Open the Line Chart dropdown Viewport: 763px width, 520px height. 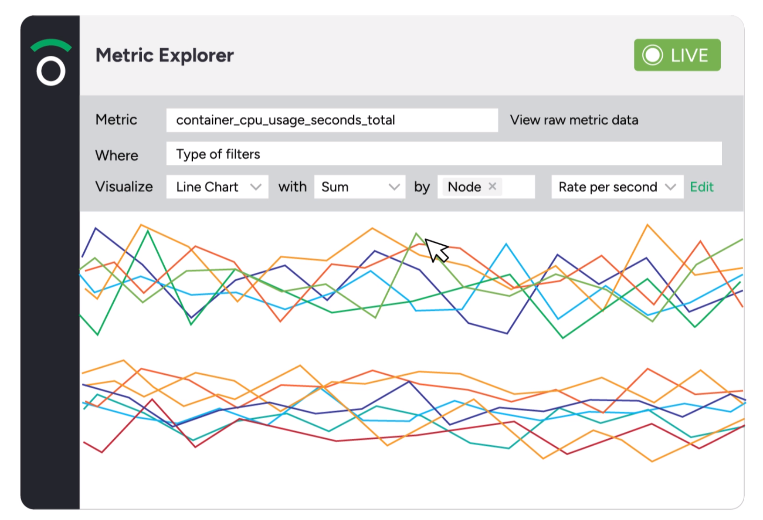(x=217, y=187)
